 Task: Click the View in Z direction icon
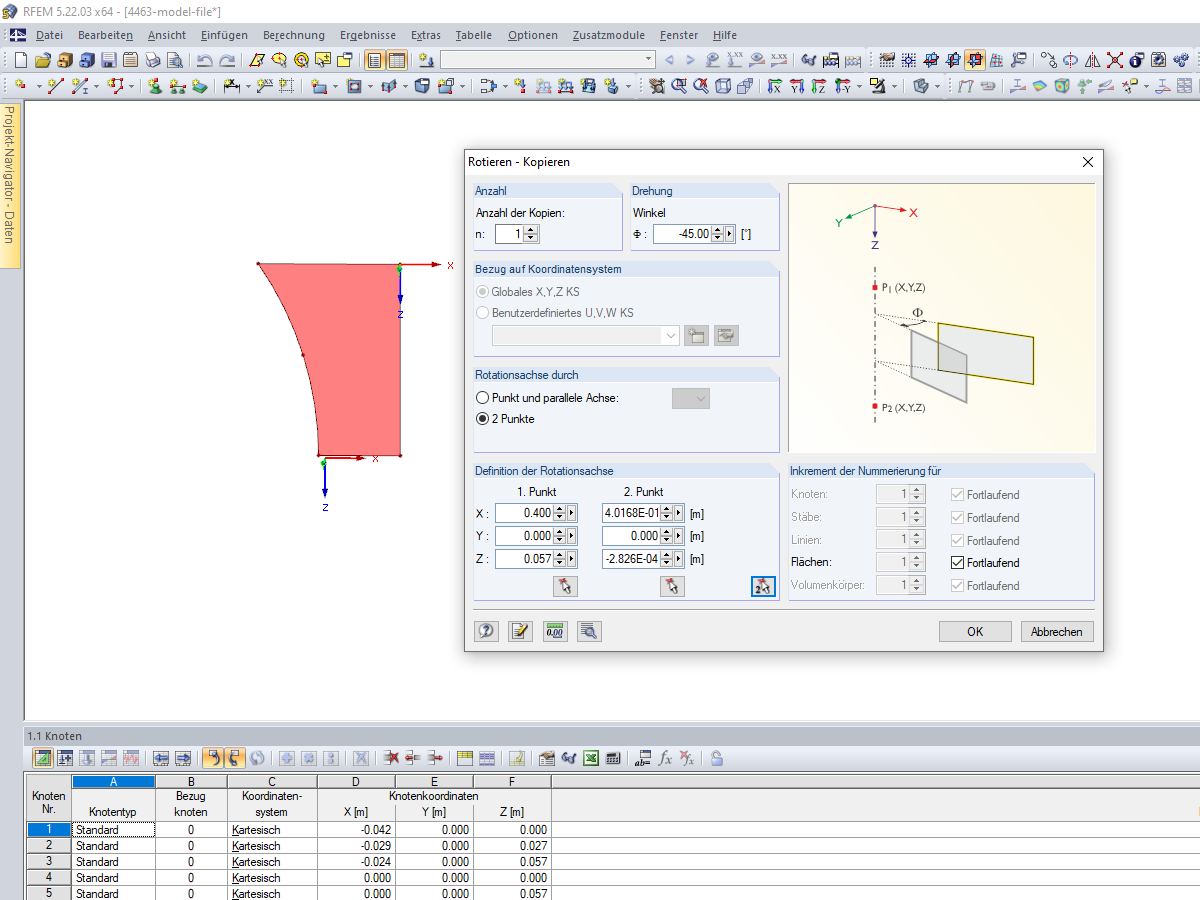tap(818, 86)
